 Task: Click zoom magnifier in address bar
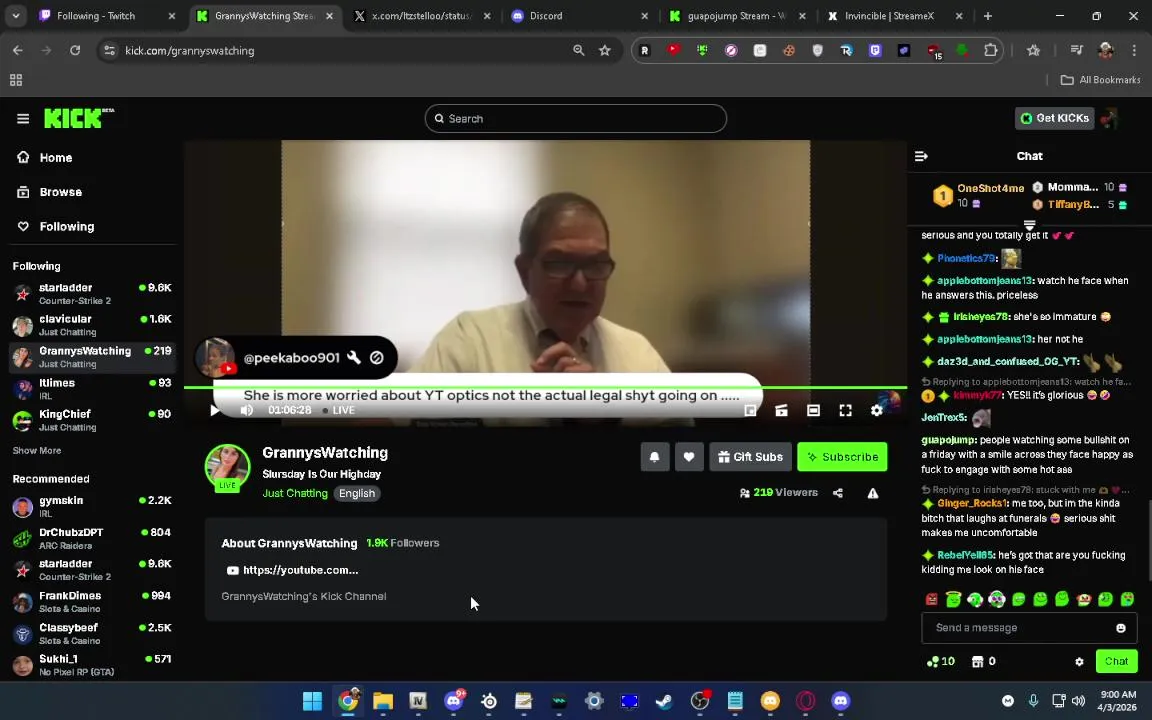tap(578, 50)
